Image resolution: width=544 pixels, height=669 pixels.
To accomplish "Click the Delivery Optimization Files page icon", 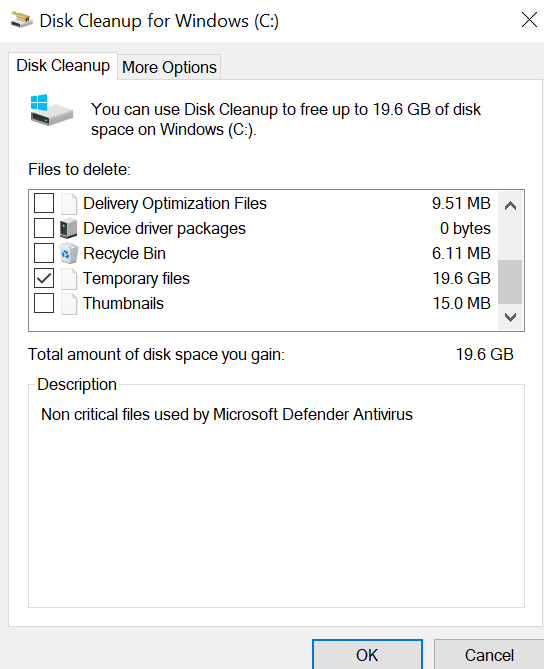I will (x=69, y=204).
